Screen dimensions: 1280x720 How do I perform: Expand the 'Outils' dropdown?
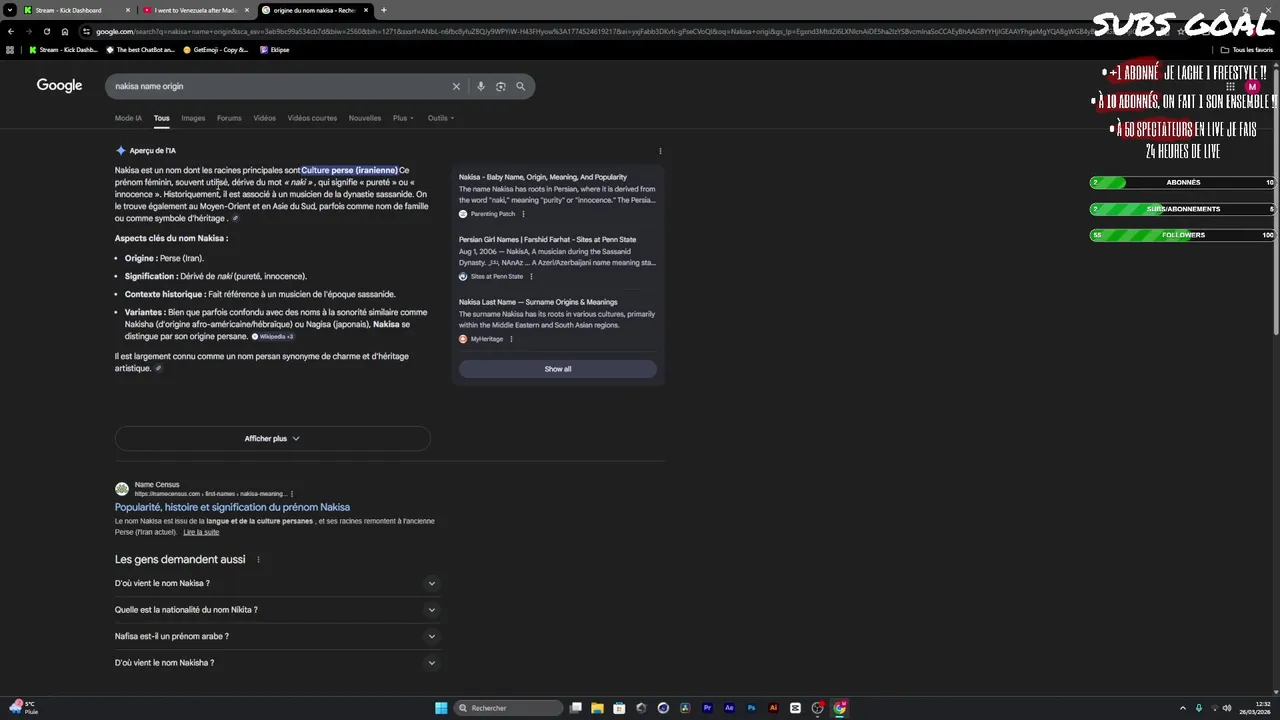coord(441,118)
